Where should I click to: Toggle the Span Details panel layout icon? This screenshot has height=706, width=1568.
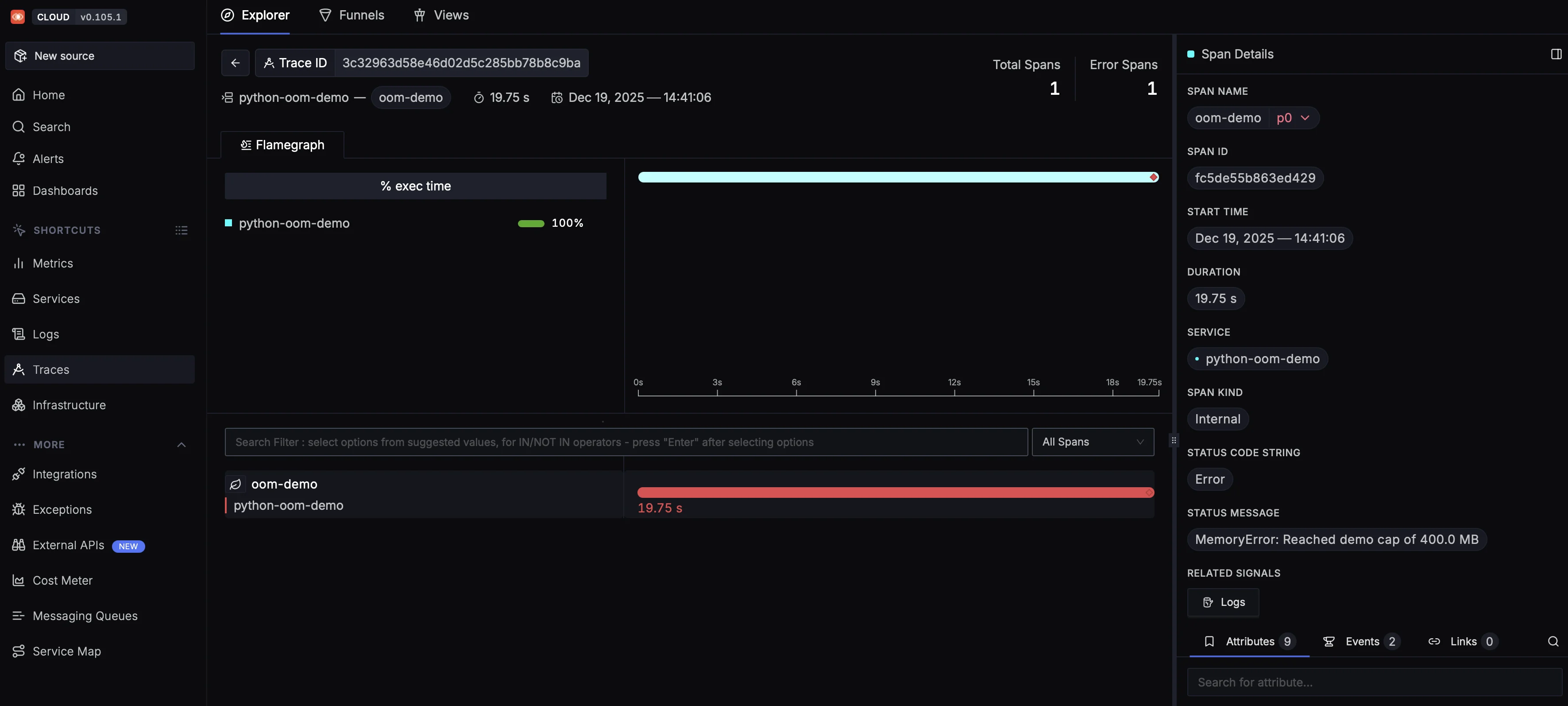[x=1556, y=54]
